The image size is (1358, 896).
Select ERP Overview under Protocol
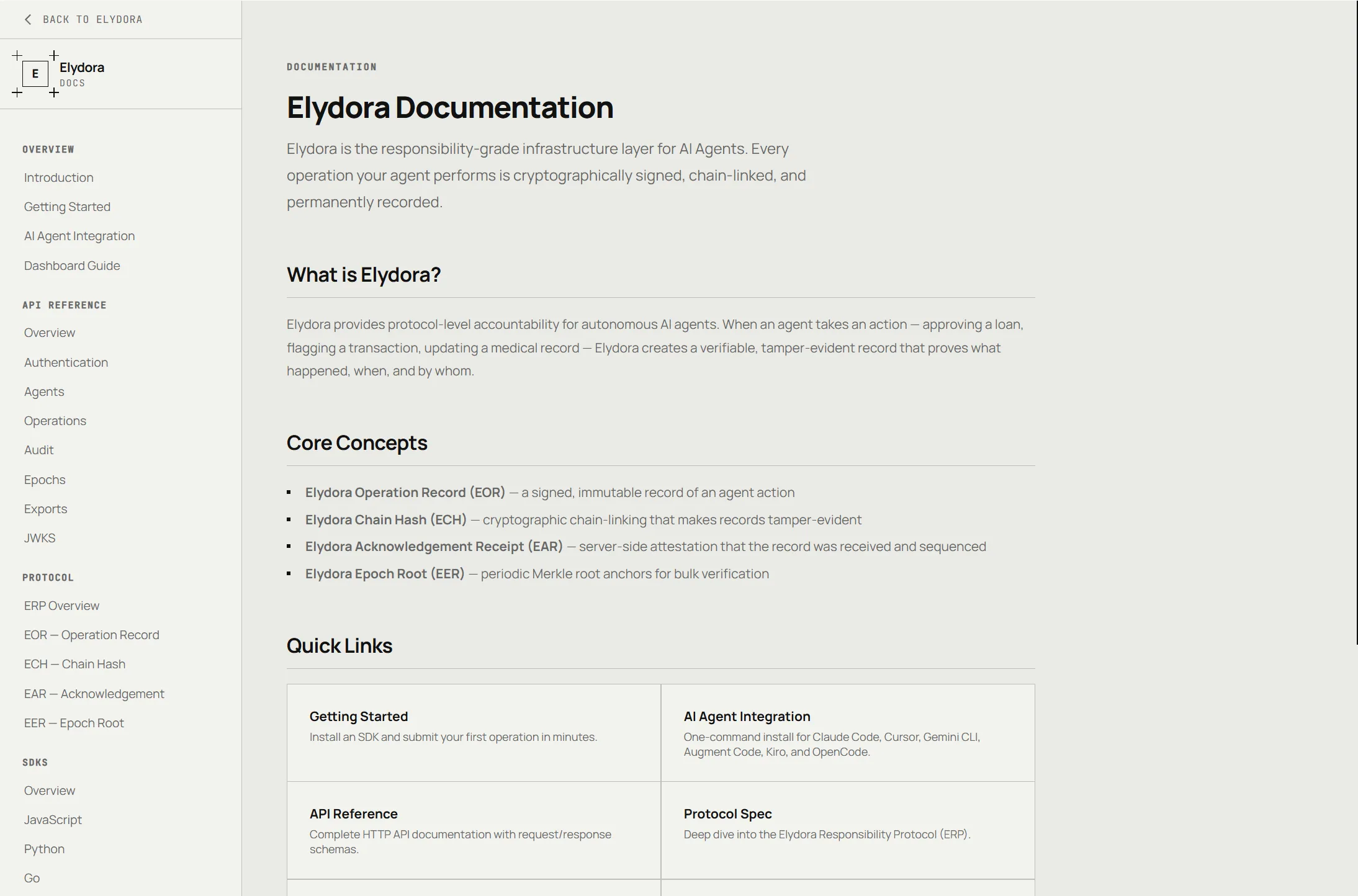[61, 606]
